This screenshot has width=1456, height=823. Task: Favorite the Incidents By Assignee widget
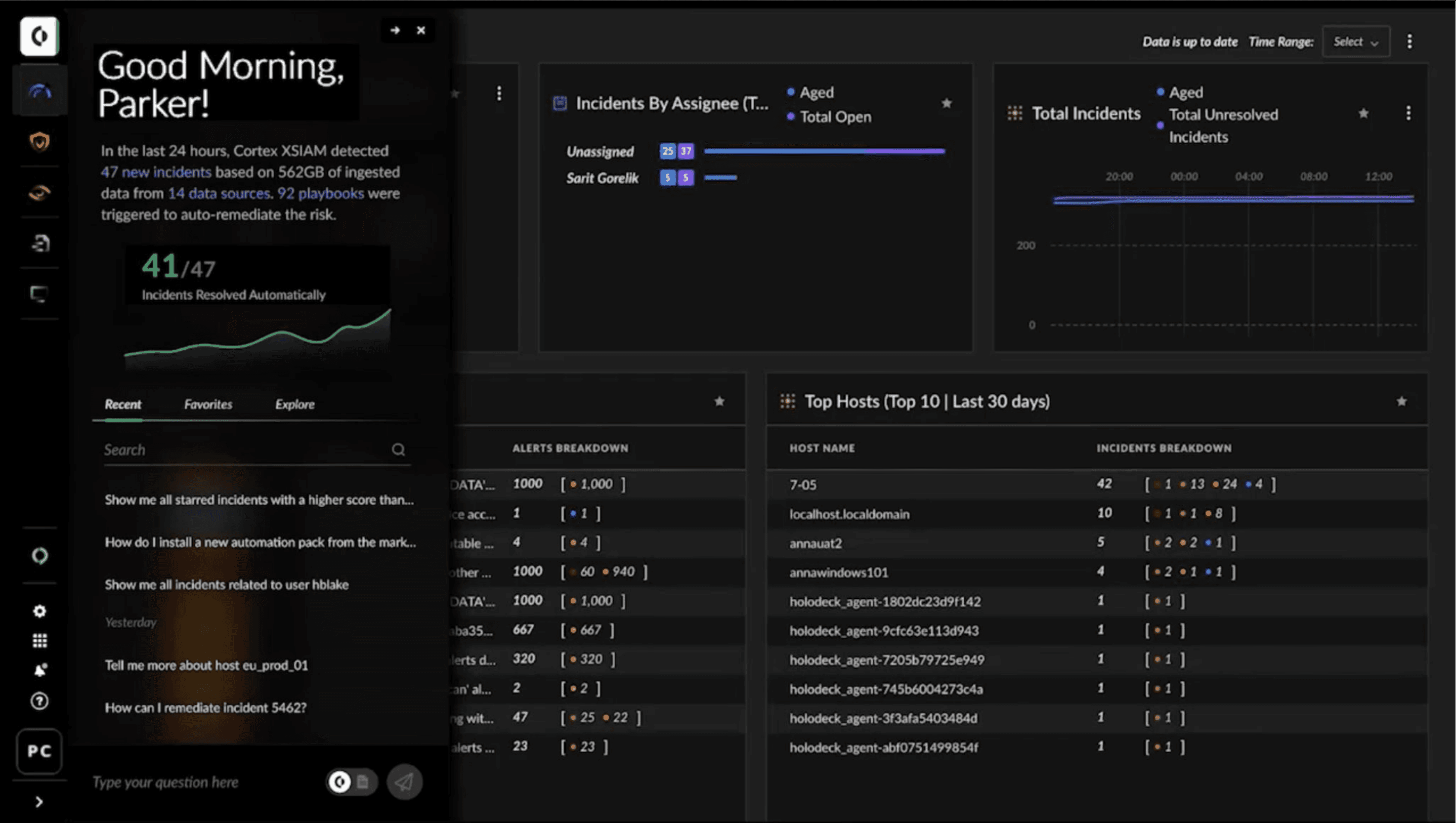(x=946, y=103)
